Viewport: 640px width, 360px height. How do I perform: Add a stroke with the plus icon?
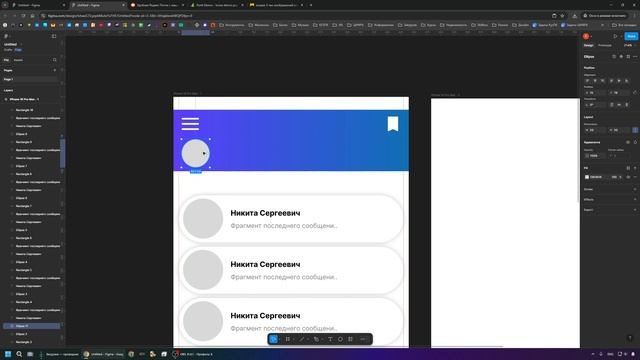[635, 189]
